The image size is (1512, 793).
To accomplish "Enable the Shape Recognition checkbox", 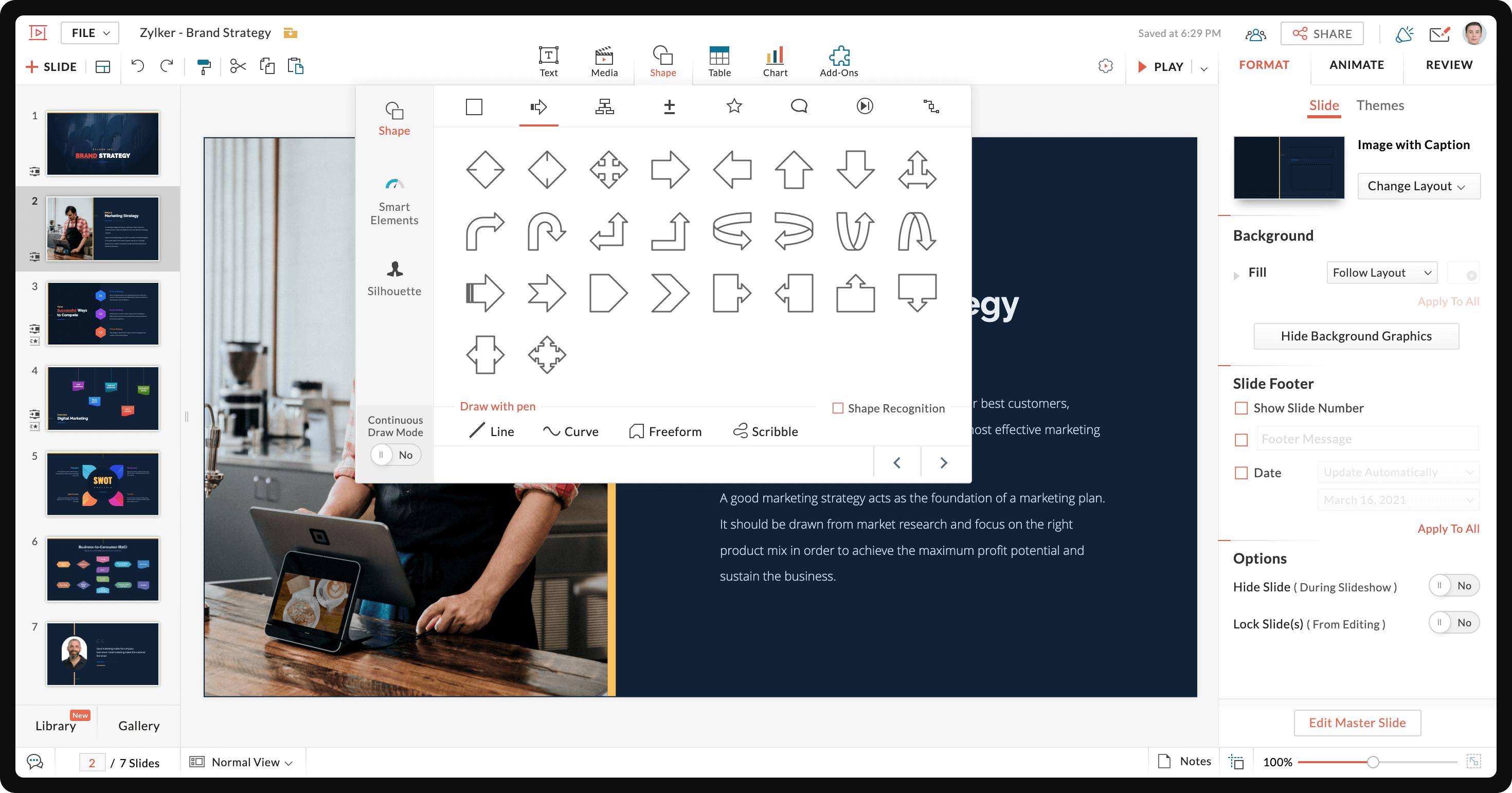I will point(838,408).
